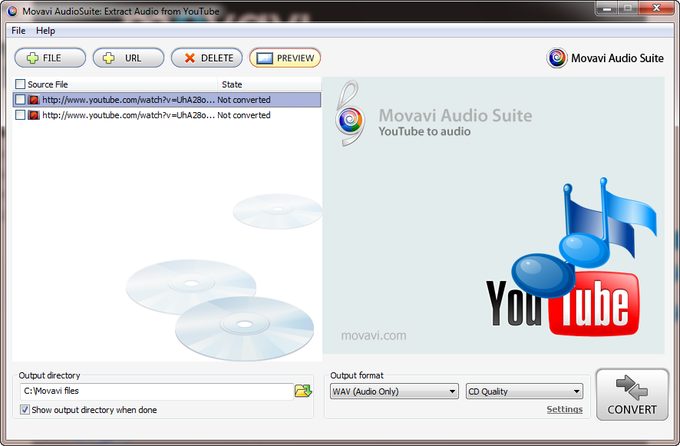The width and height of the screenshot is (680, 446).
Task: Remove selected item with DELETE button
Action: click(207, 58)
